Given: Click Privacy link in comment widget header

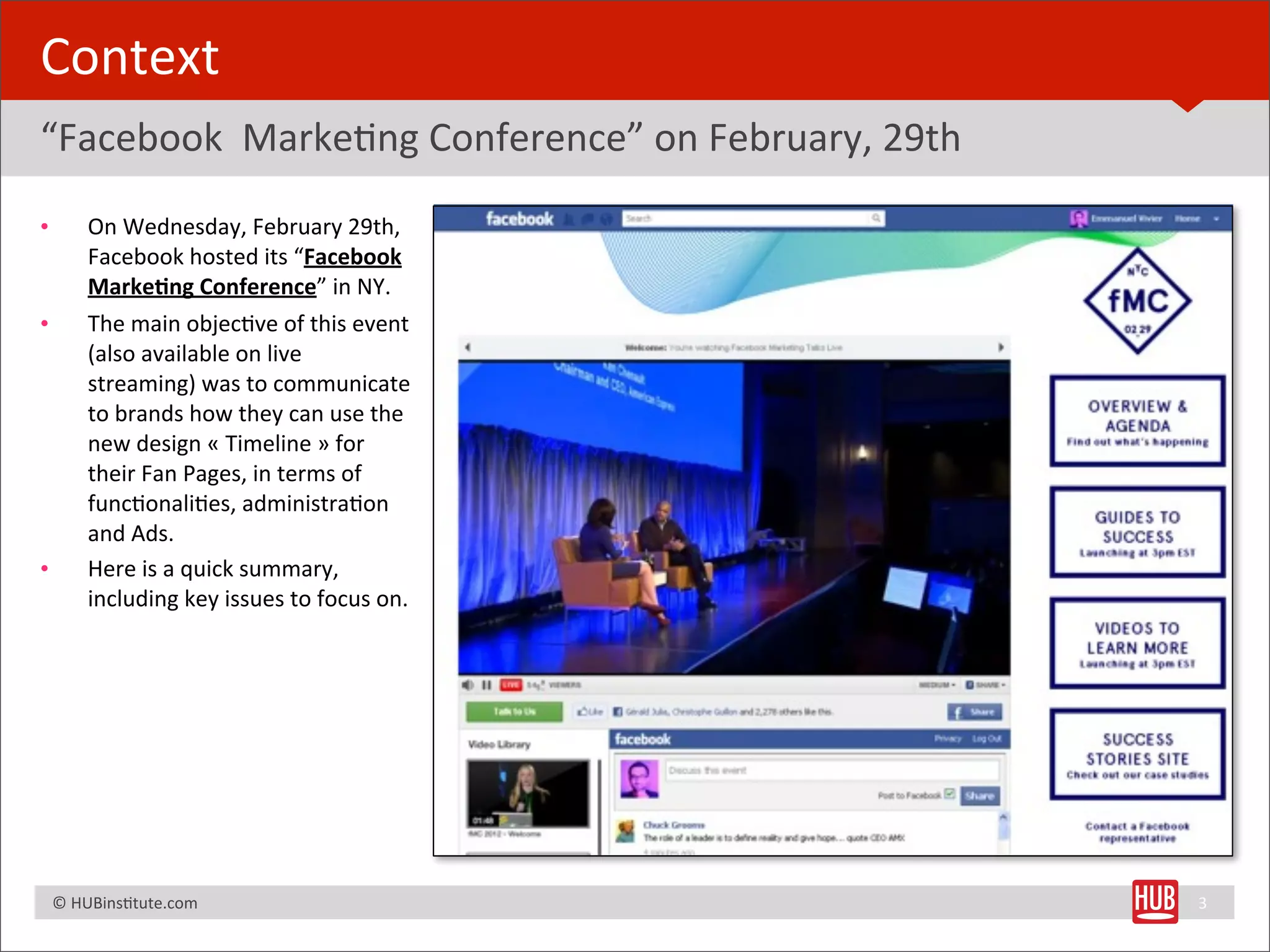Looking at the screenshot, I should pos(948,739).
